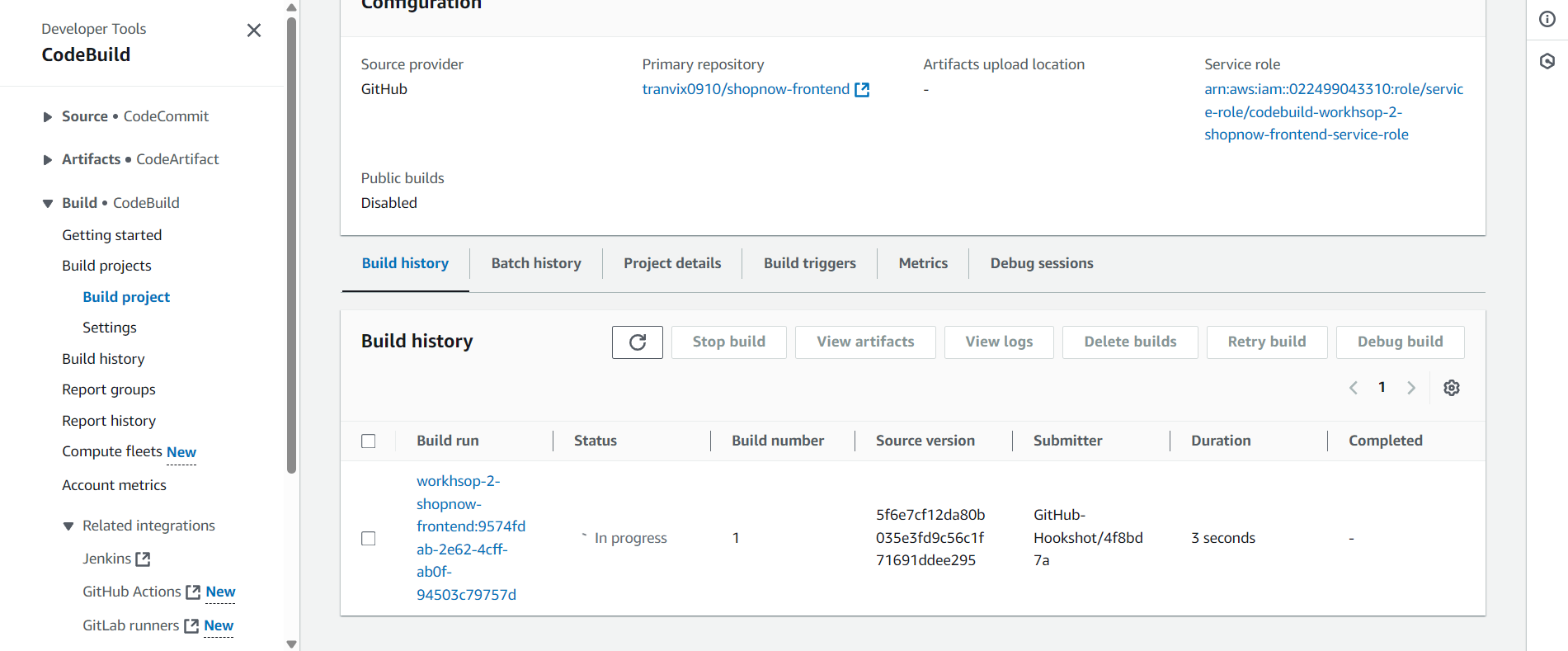Click the Status column header
This screenshot has width=1568, height=651.
596,441
